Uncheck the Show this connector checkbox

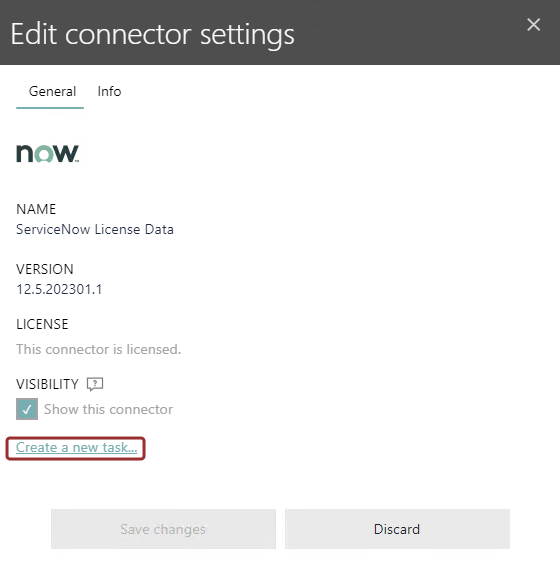27,409
